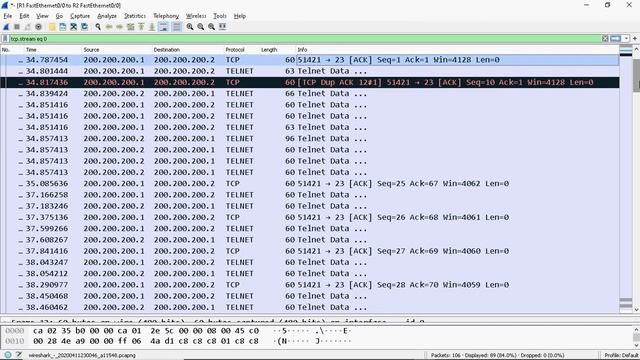The height and width of the screenshot is (360, 640).
Task: Click the Profile: Default status entry
Action: tap(622, 356)
